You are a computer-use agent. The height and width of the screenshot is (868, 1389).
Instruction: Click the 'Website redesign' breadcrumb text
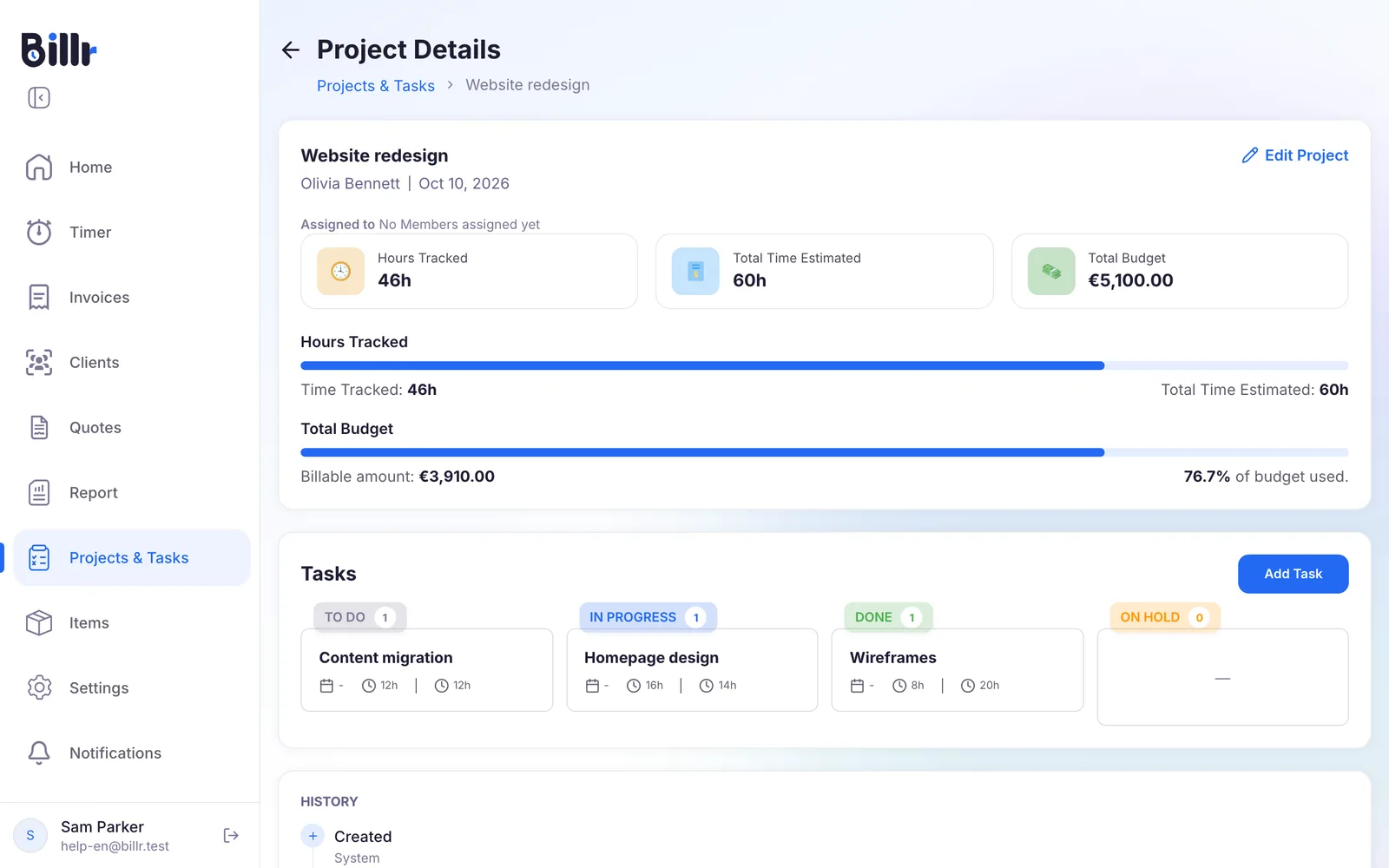point(528,85)
